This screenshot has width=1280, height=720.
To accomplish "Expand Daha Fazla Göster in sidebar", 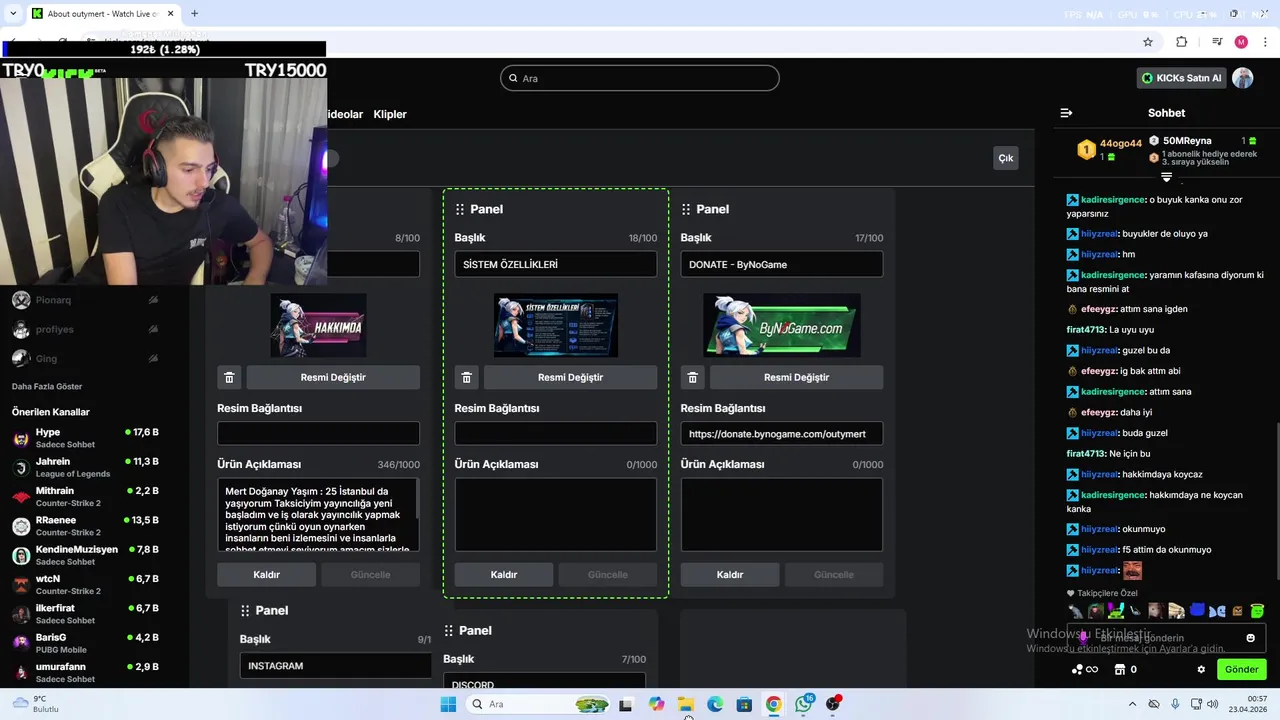I will (47, 386).
